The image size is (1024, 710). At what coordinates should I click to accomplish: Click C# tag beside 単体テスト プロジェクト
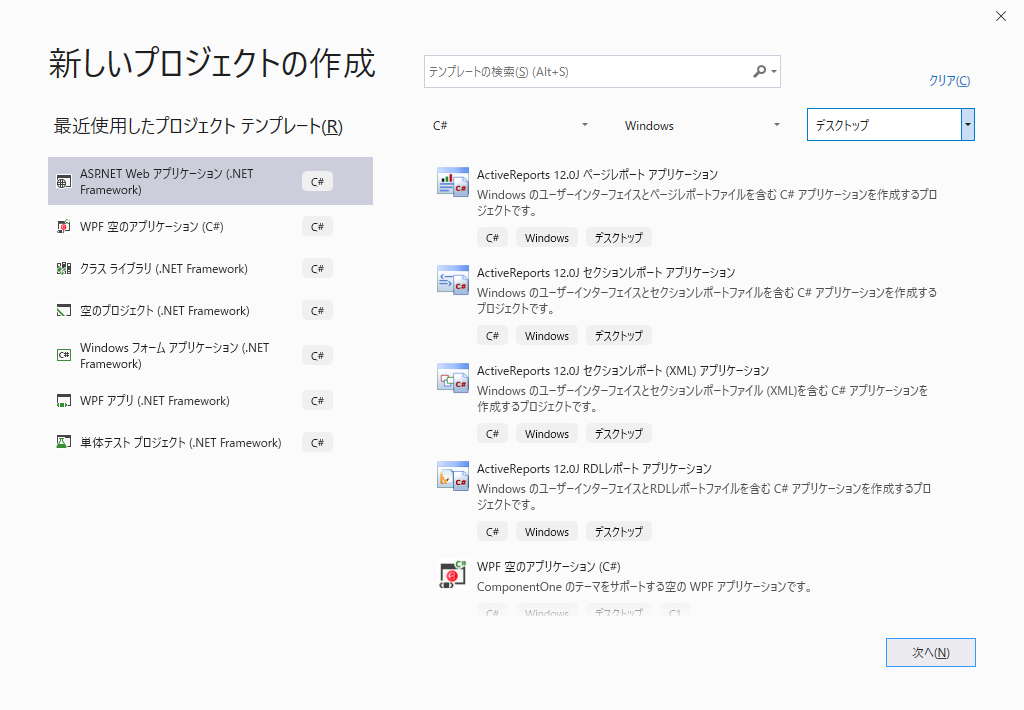tap(317, 443)
